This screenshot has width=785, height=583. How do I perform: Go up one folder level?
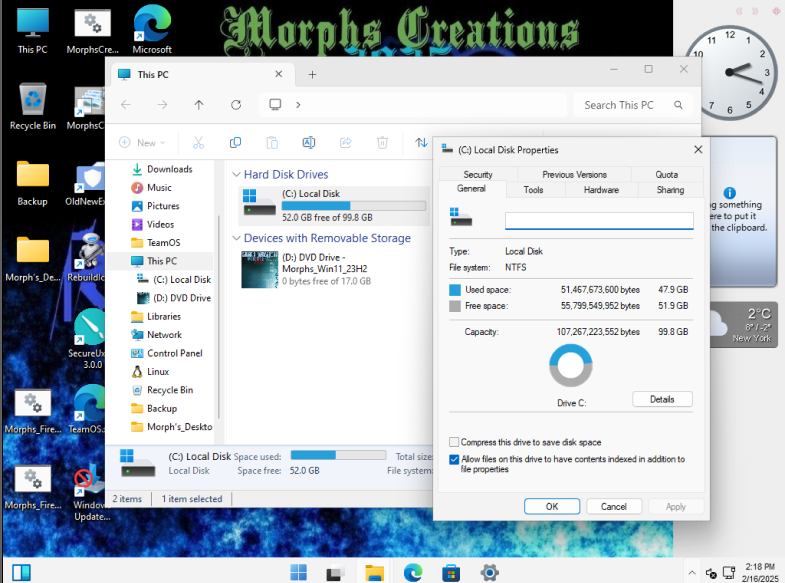point(199,105)
